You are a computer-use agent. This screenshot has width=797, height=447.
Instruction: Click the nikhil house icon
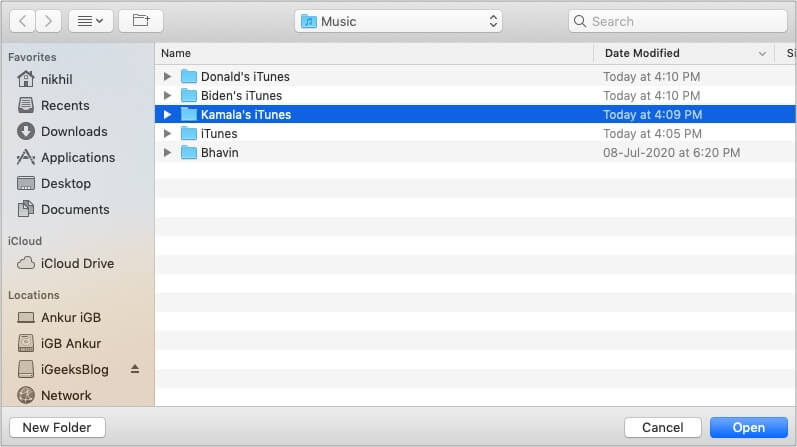tap(26, 79)
